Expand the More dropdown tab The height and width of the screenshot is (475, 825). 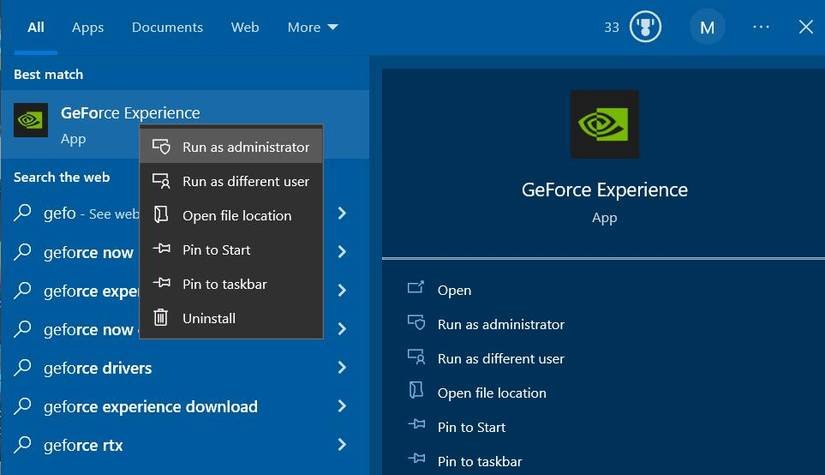click(x=312, y=27)
